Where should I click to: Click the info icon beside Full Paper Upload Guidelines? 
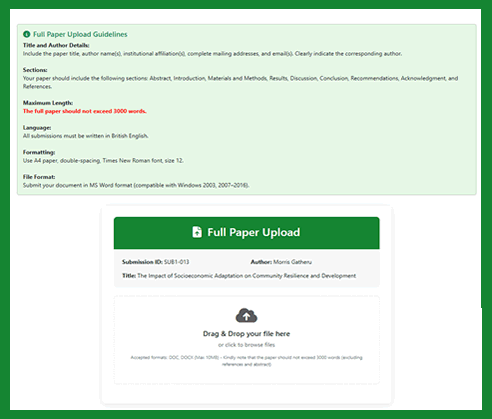(x=26, y=34)
